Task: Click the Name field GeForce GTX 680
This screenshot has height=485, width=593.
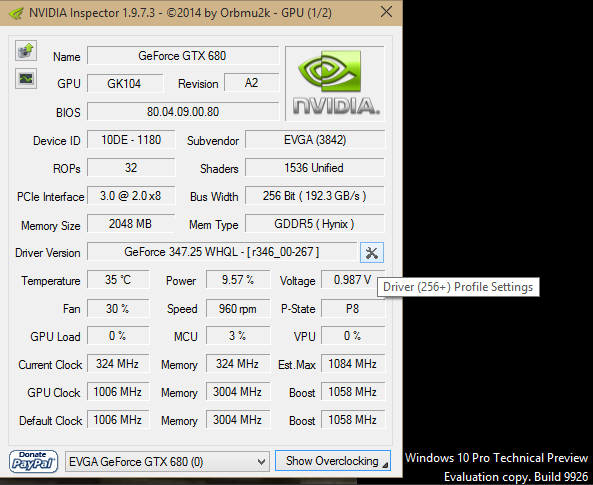Action: [183, 56]
